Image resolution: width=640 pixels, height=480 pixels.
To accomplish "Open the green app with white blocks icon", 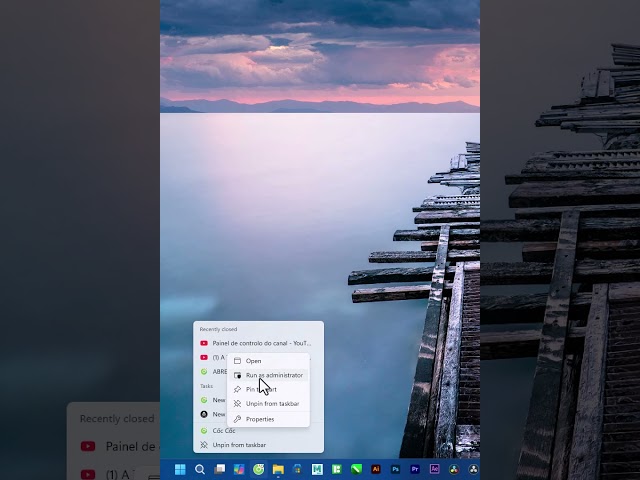I will click(337, 469).
